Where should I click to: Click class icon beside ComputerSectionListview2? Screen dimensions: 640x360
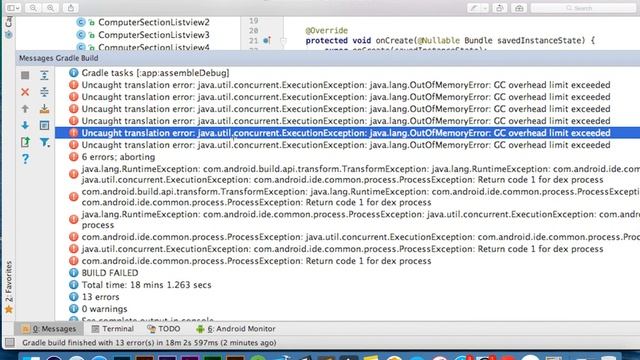click(x=81, y=22)
